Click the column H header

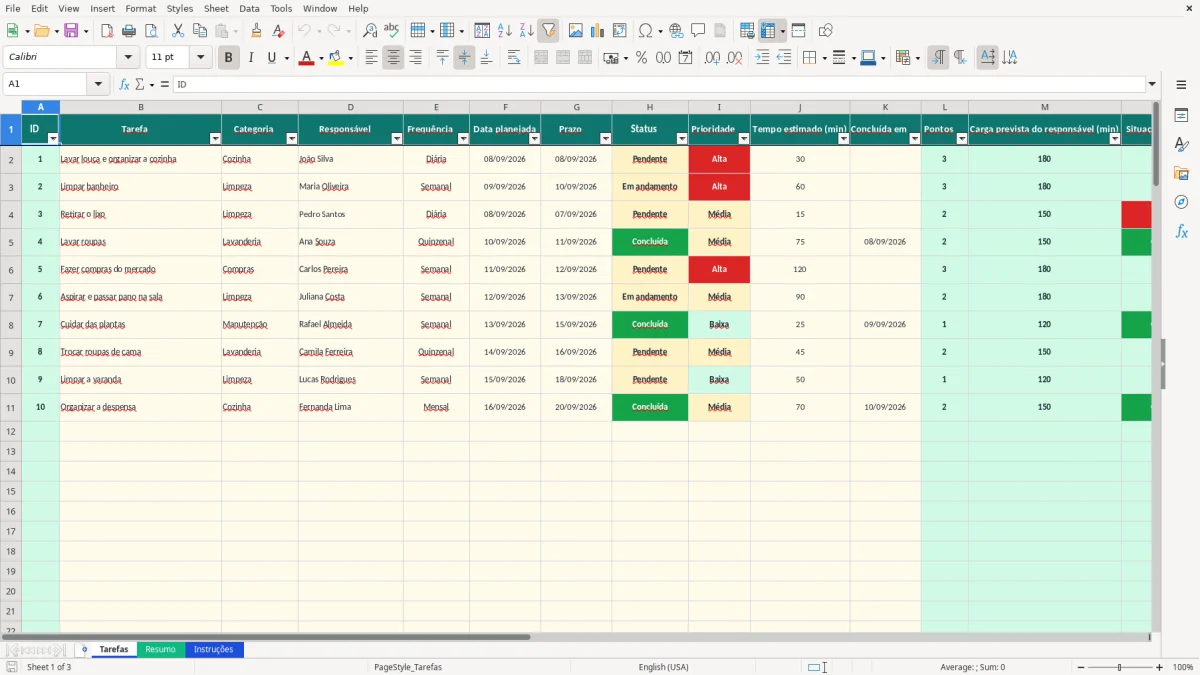click(x=650, y=107)
